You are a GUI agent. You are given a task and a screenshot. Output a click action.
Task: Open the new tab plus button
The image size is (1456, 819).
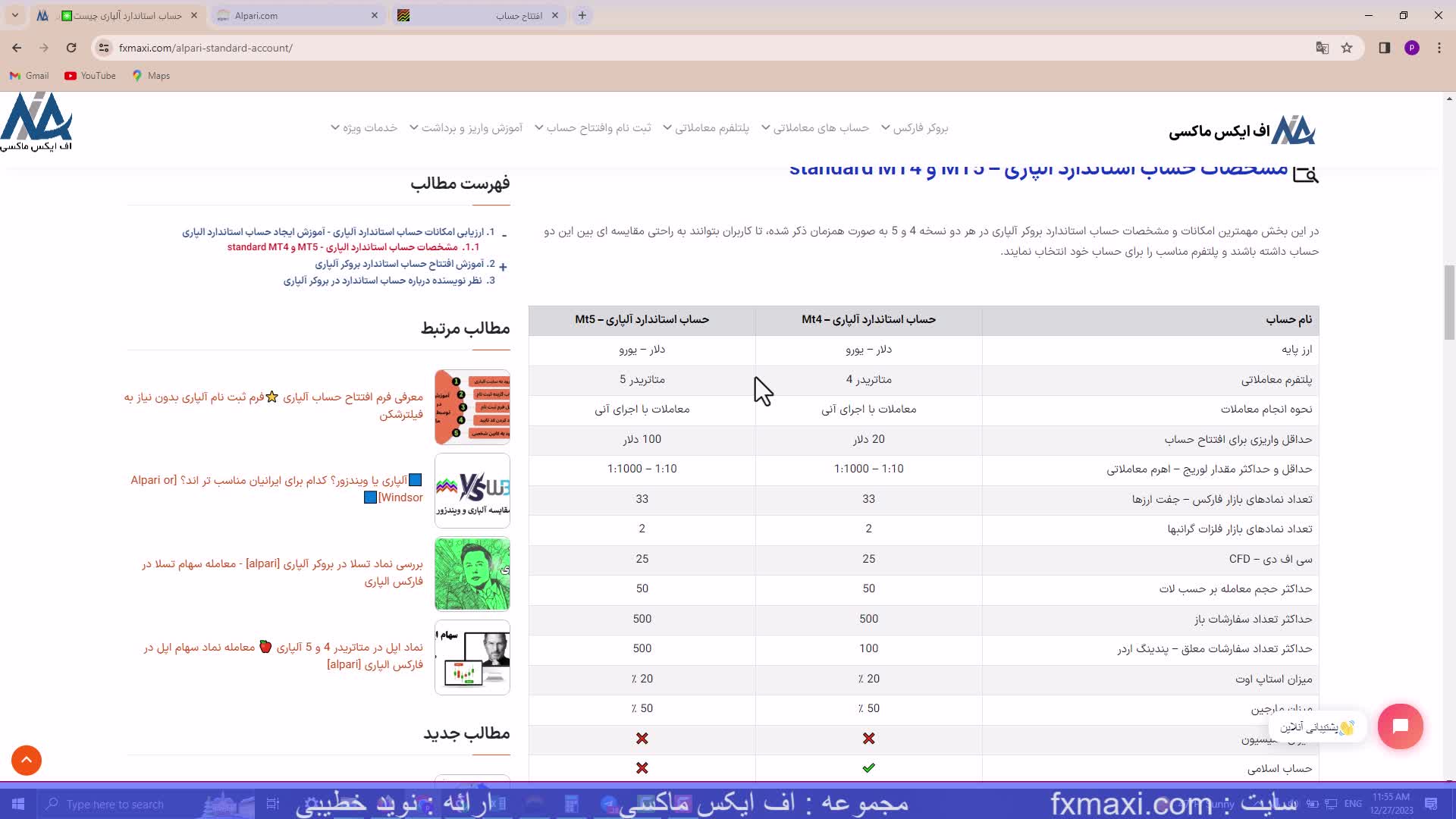582,15
